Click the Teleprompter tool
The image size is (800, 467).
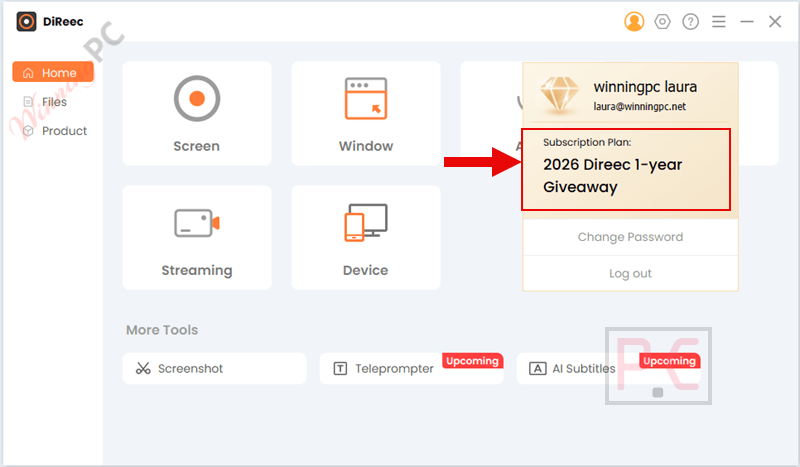click(x=411, y=368)
